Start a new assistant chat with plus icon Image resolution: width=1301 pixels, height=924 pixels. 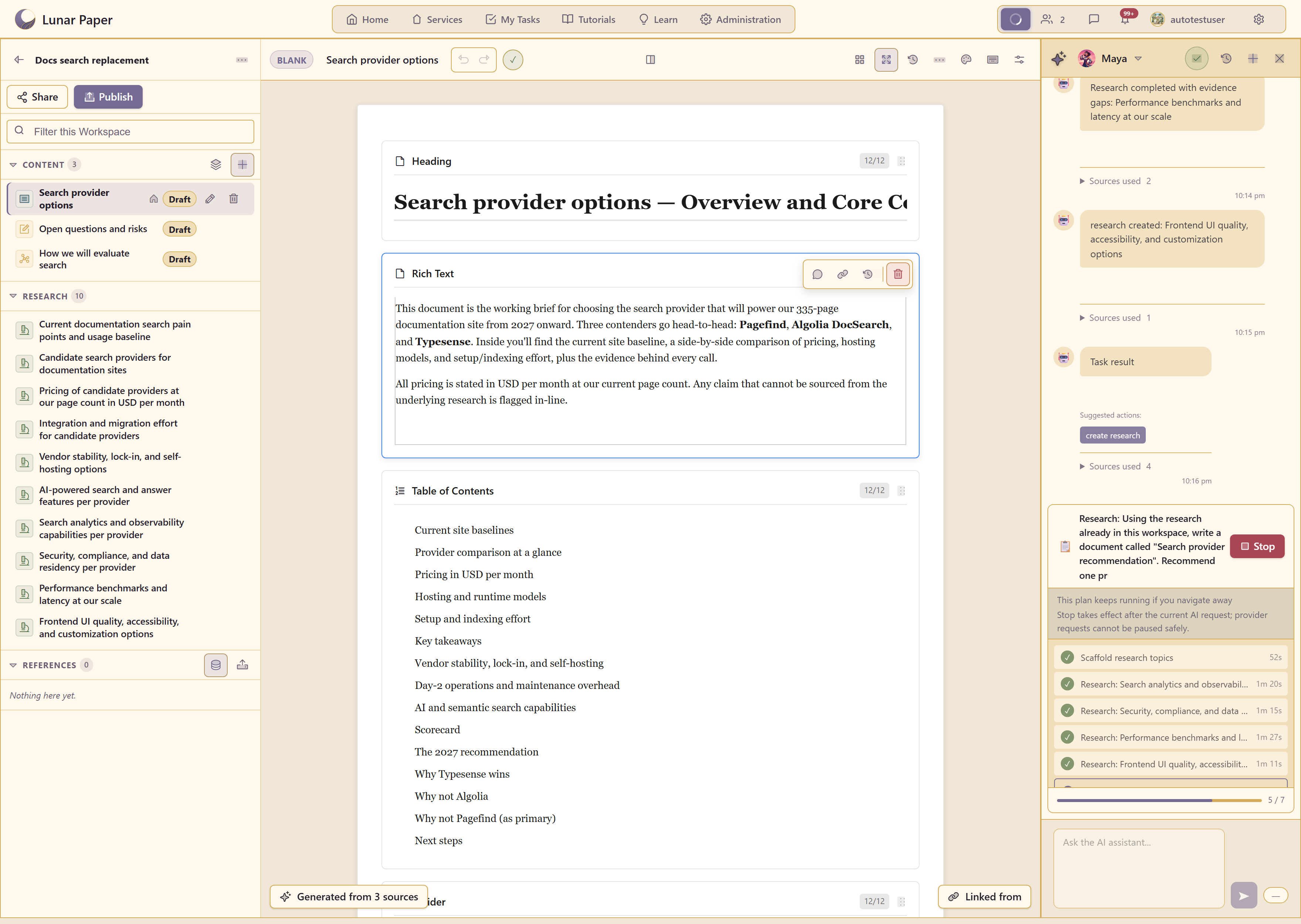click(x=1253, y=59)
